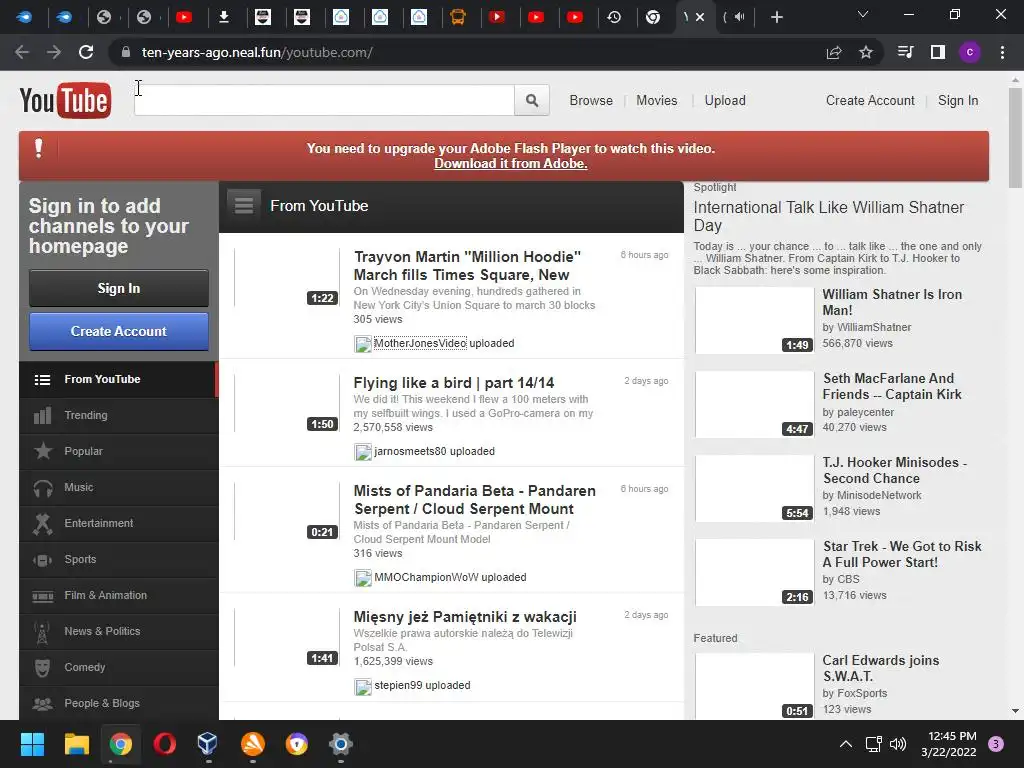Click the address bar URL
This screenshot has height=768, width=1024.
click(257, 52)
